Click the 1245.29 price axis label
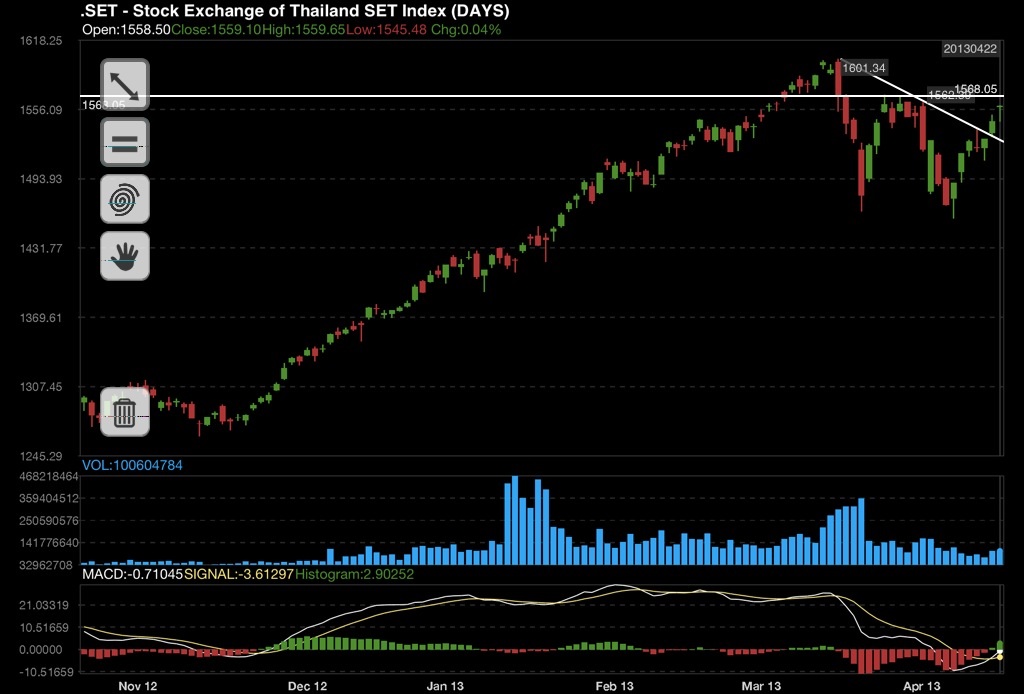 40,456
